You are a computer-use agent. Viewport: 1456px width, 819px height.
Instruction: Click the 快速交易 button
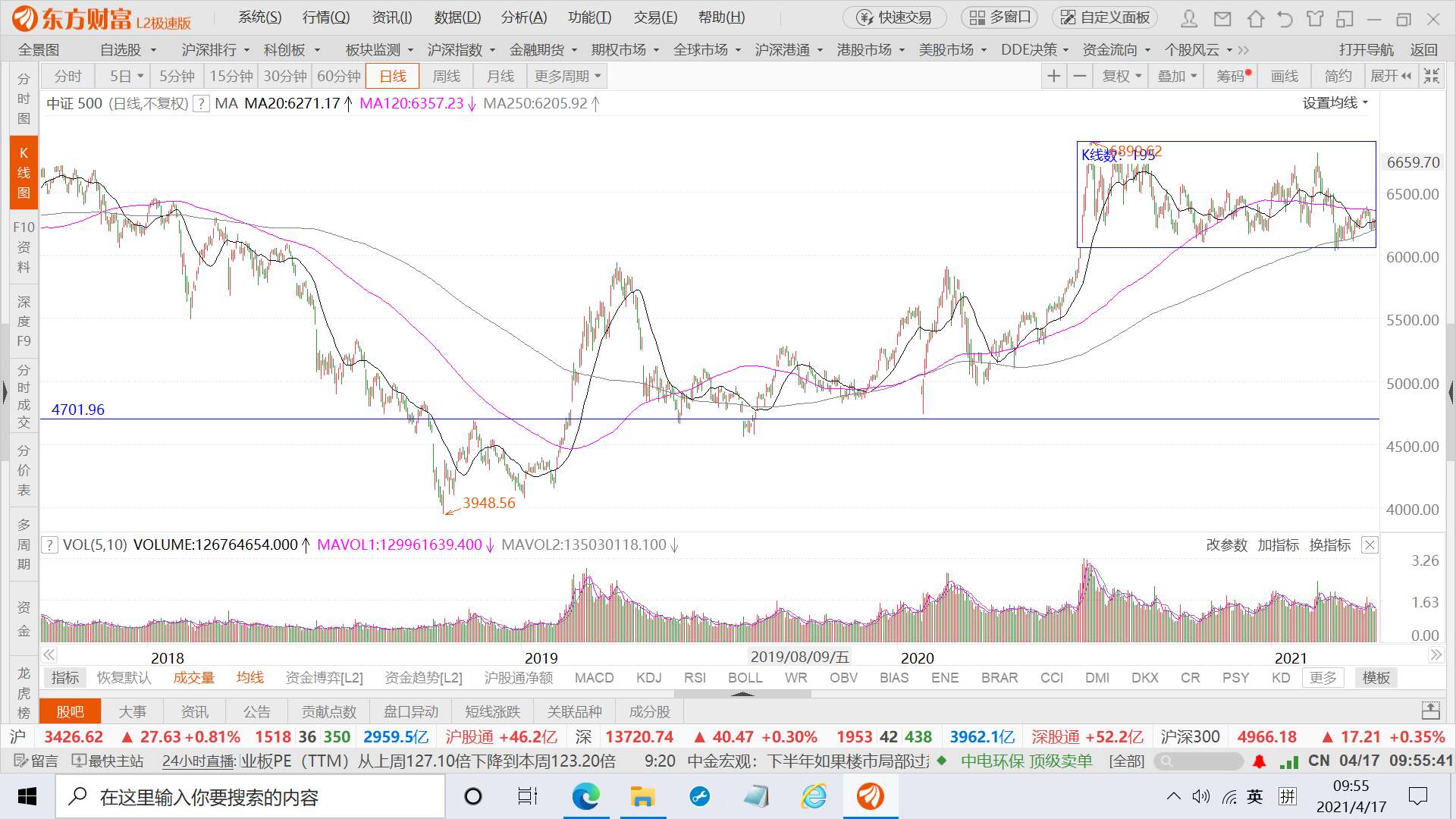tap(895, 17)
